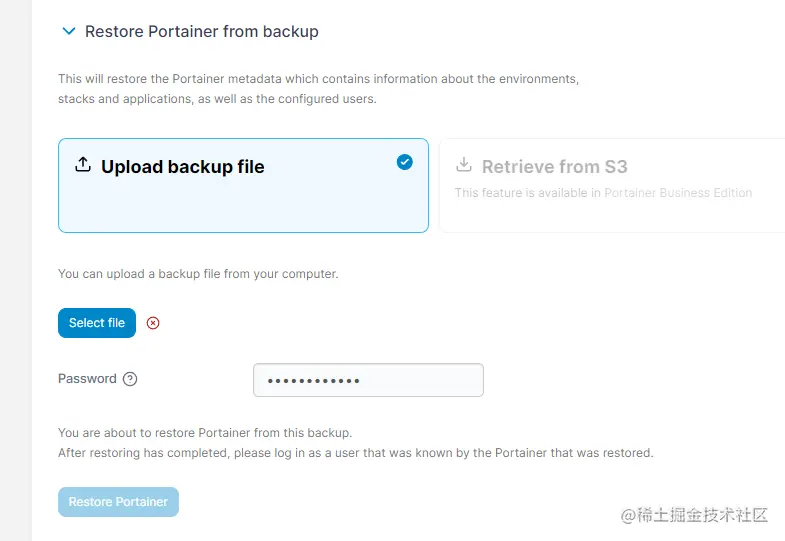
Task: Click the Password field label
Action: [x=87, y=379]
